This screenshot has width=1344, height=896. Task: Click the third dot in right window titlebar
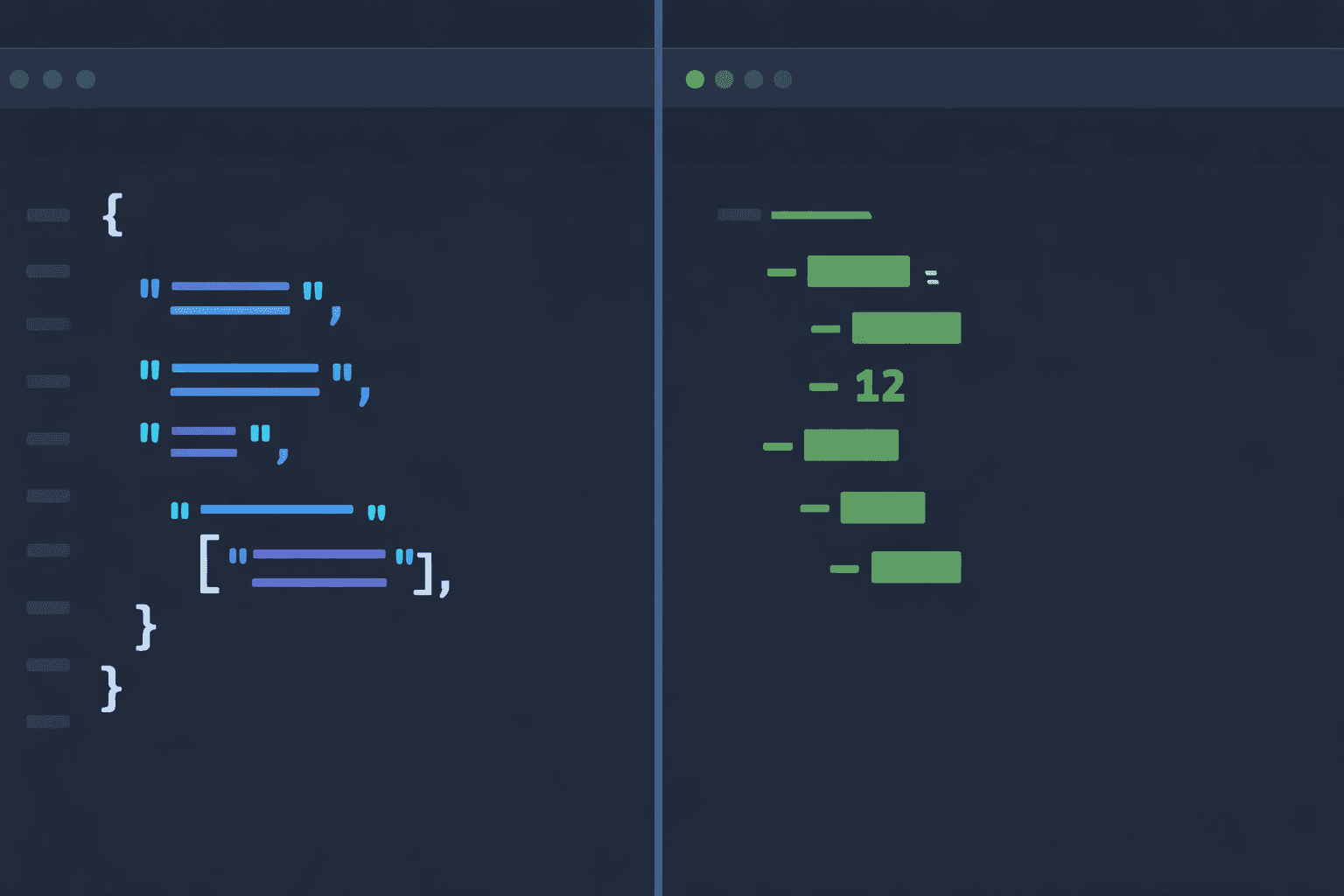tap(752, 79)
